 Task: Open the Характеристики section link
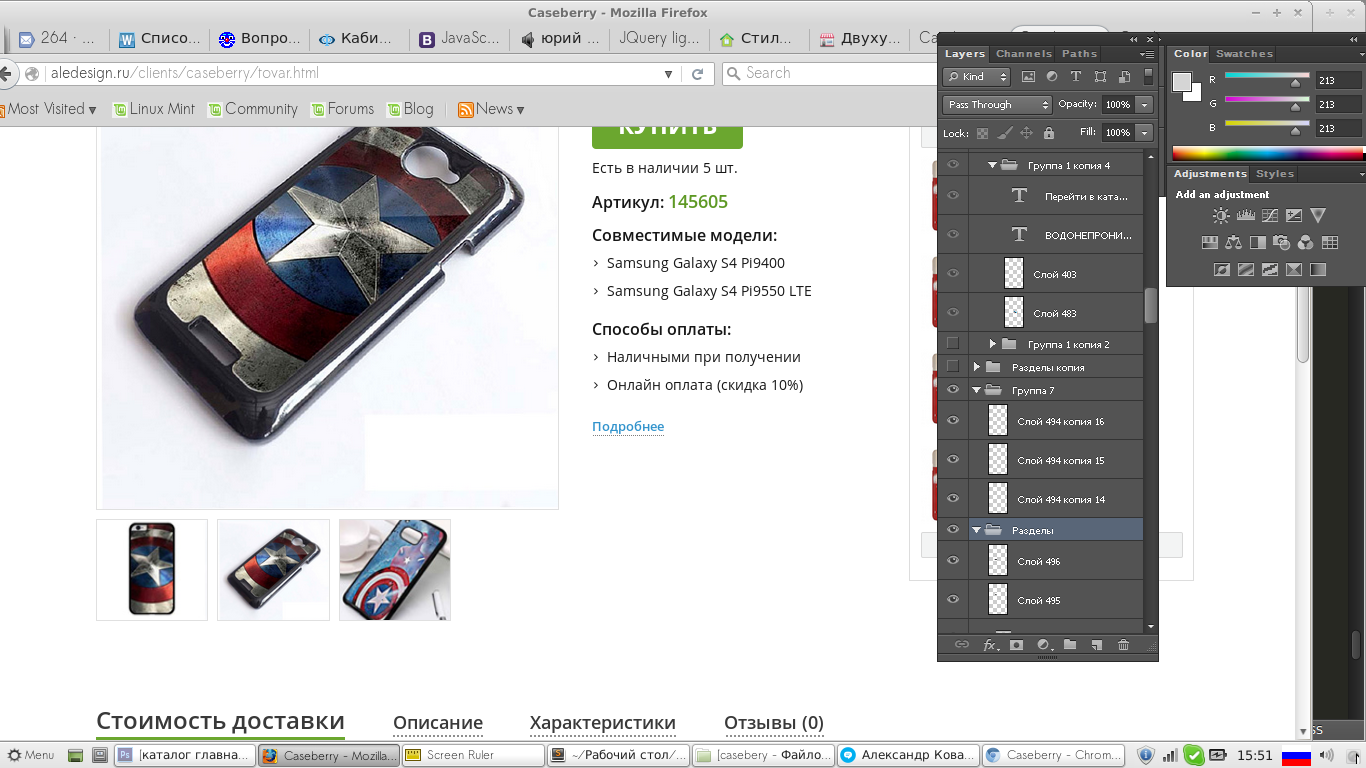click(x=603, y=723)
